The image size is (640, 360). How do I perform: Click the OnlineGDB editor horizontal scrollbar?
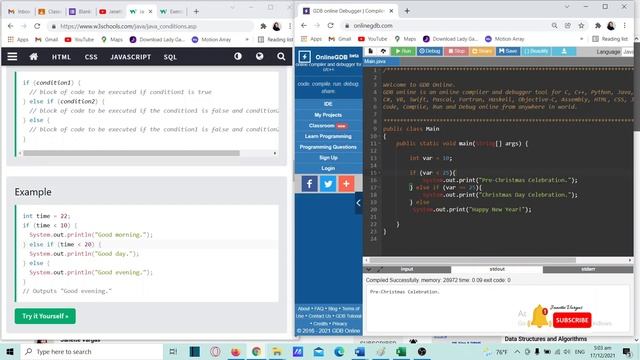[x=473, y=260]
